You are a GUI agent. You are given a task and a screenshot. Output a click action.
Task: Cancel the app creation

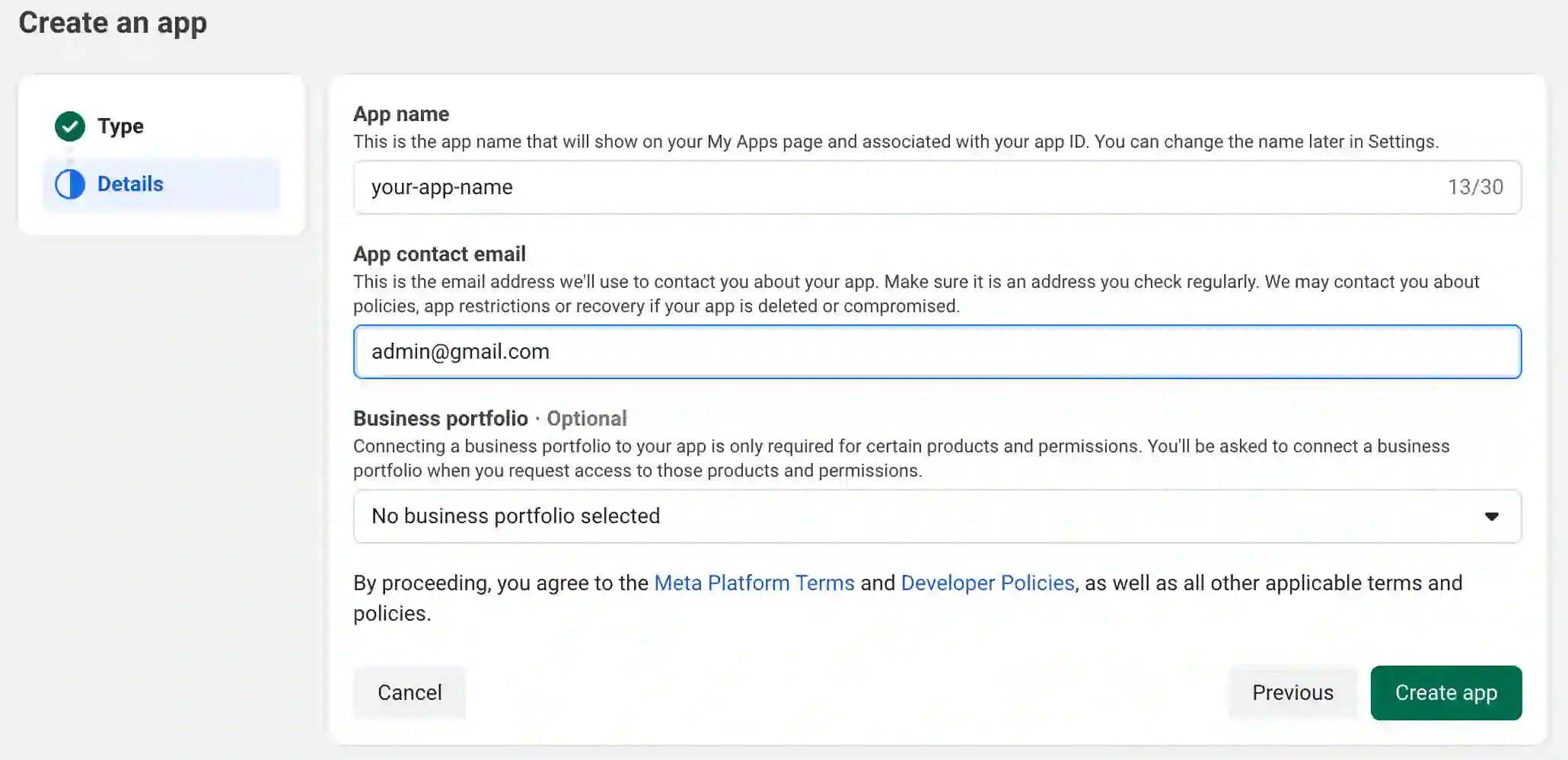410,693
